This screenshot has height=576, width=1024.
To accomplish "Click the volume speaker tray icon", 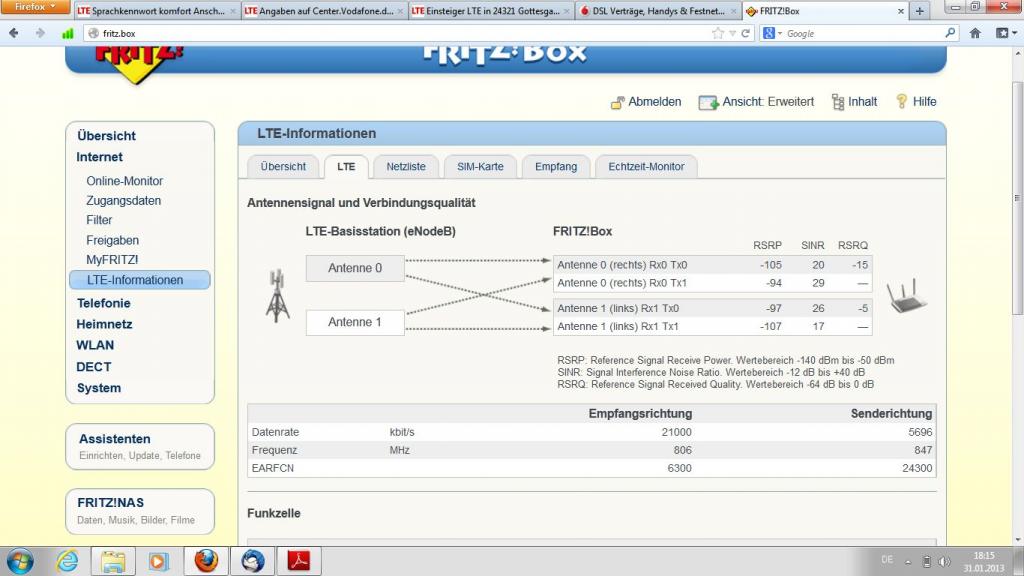I will pyautogui.click(x=944, y=562).
